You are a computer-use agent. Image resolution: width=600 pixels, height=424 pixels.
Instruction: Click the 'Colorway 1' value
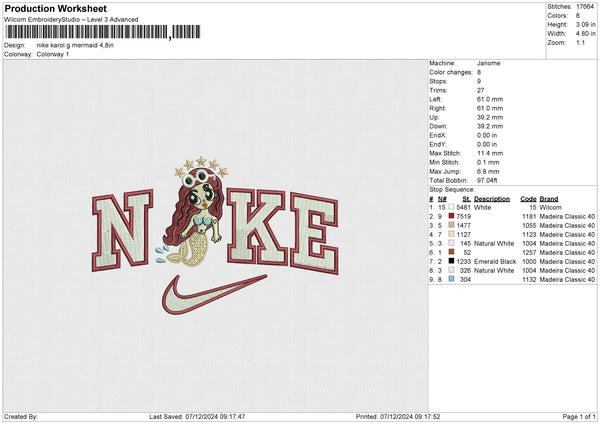(x=53, y=54)
